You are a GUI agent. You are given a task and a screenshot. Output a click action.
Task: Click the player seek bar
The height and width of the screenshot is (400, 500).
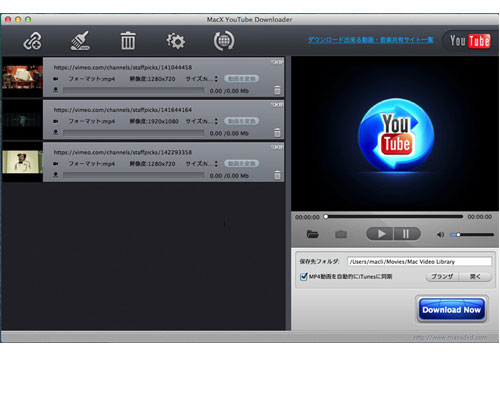[394, 217]
